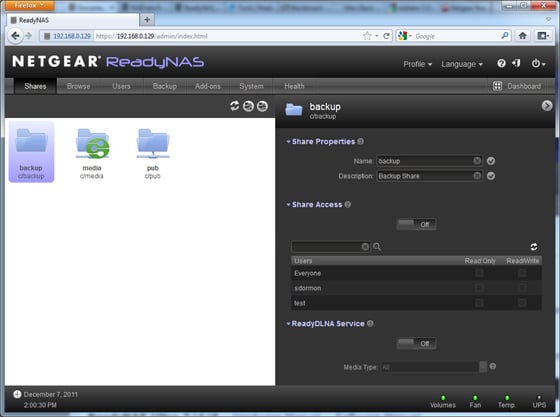This screenshot has height=417, width=560.
Task: Open the power options menu
Action: click(x=538, y=64)
